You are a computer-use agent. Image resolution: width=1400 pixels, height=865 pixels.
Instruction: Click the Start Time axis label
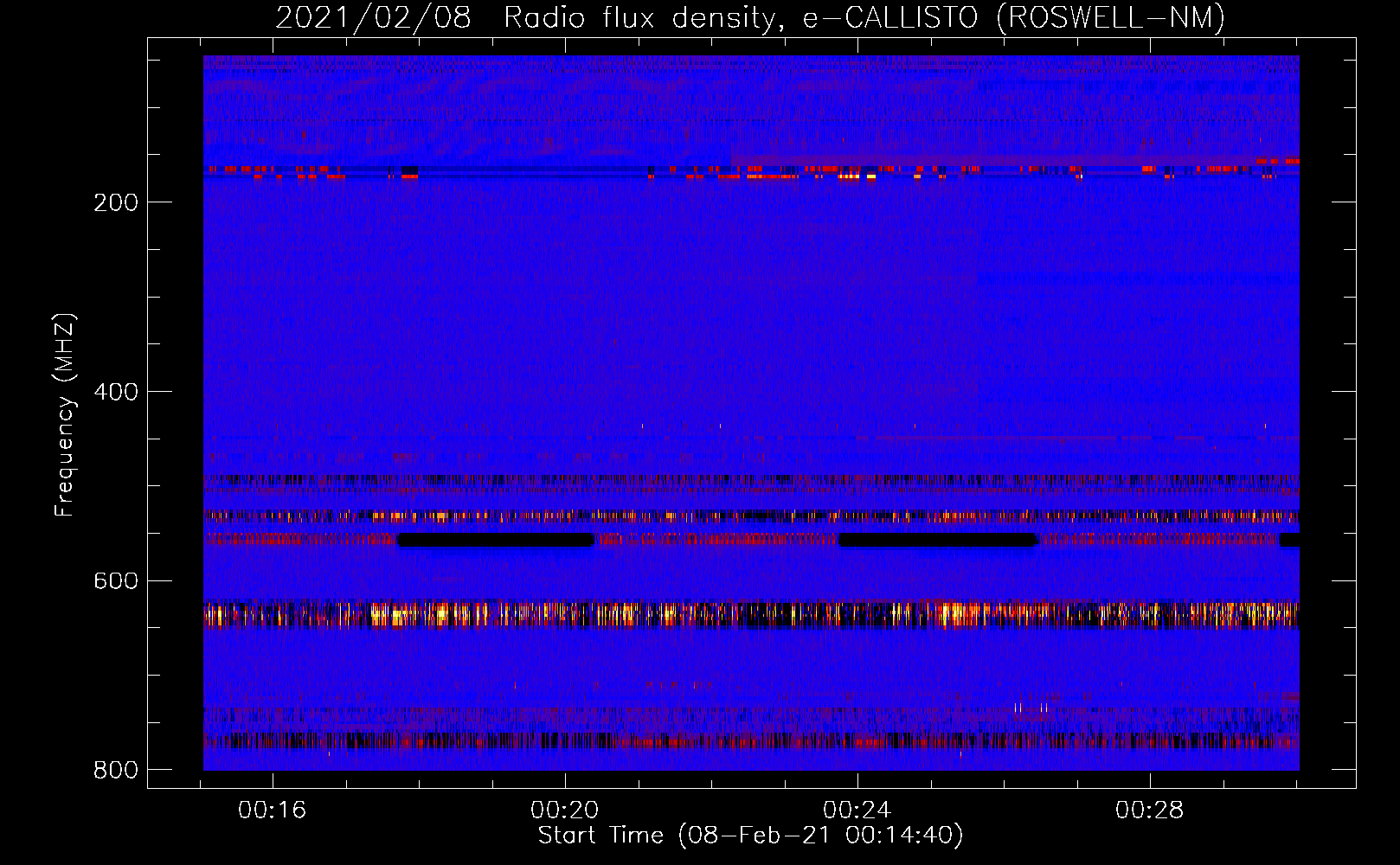750,836
